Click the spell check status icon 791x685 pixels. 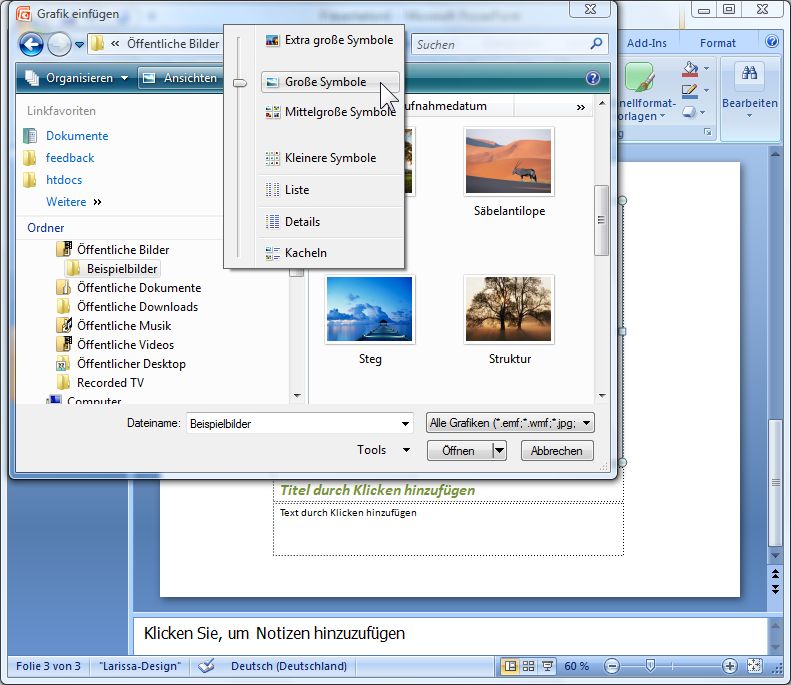(x=206, y=666)
